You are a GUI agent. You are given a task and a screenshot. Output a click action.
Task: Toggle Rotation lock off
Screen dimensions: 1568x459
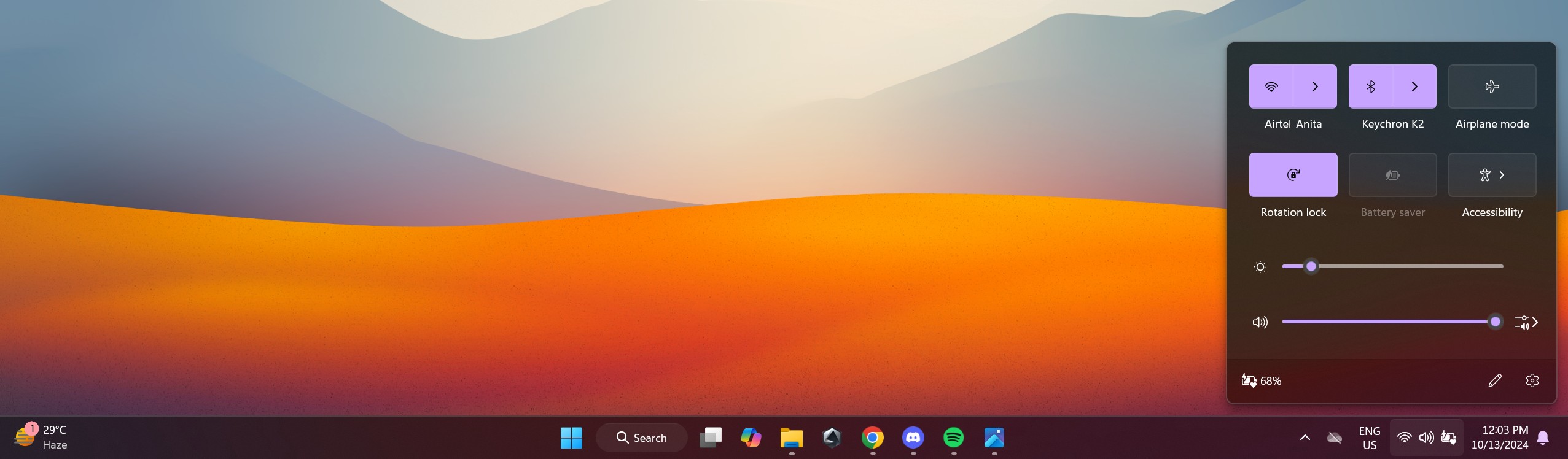1293,175
